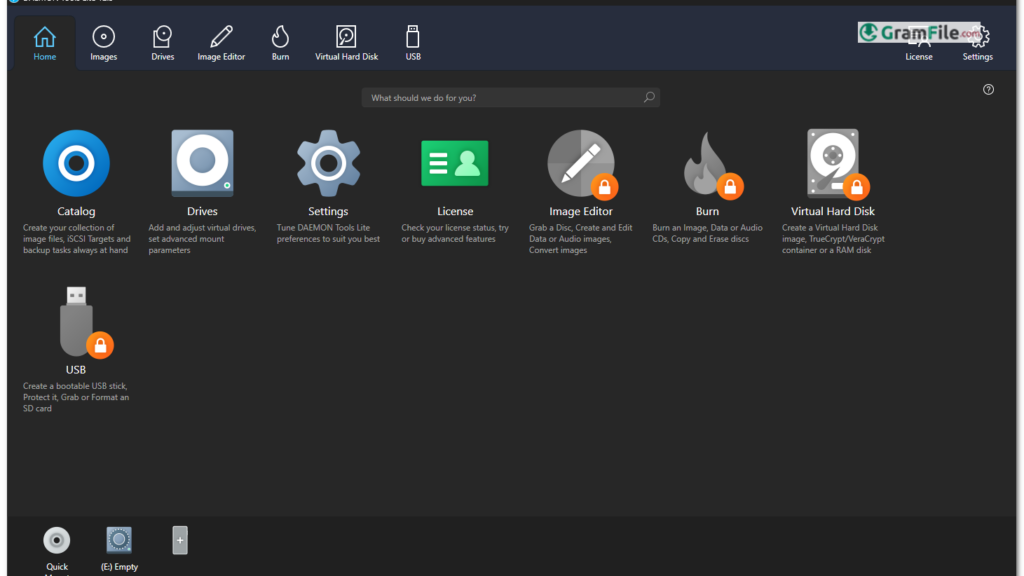Open the Virtual Hard Disk tab
The image size is (1024, 576).
coord(346,43)
